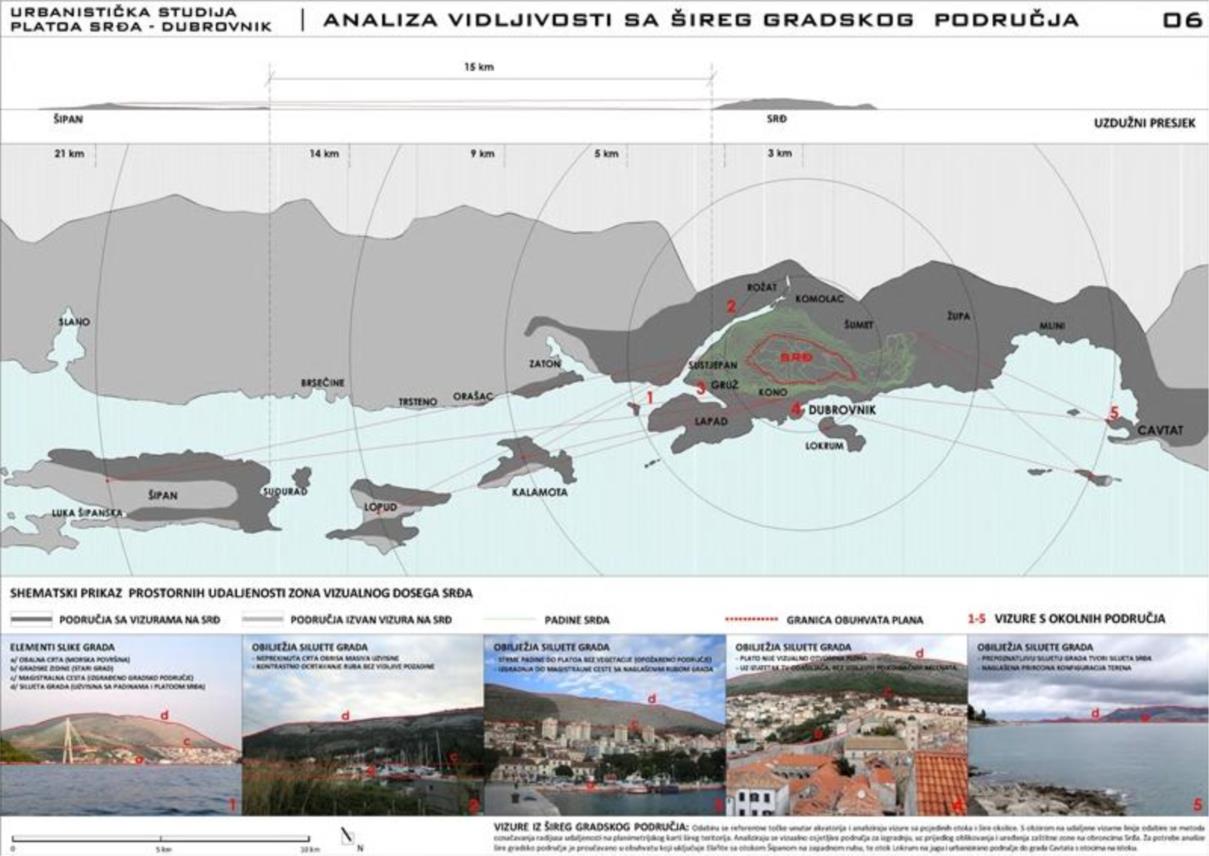
Task: Click the north arrow compass symbol
Action: tap(346, 836)
